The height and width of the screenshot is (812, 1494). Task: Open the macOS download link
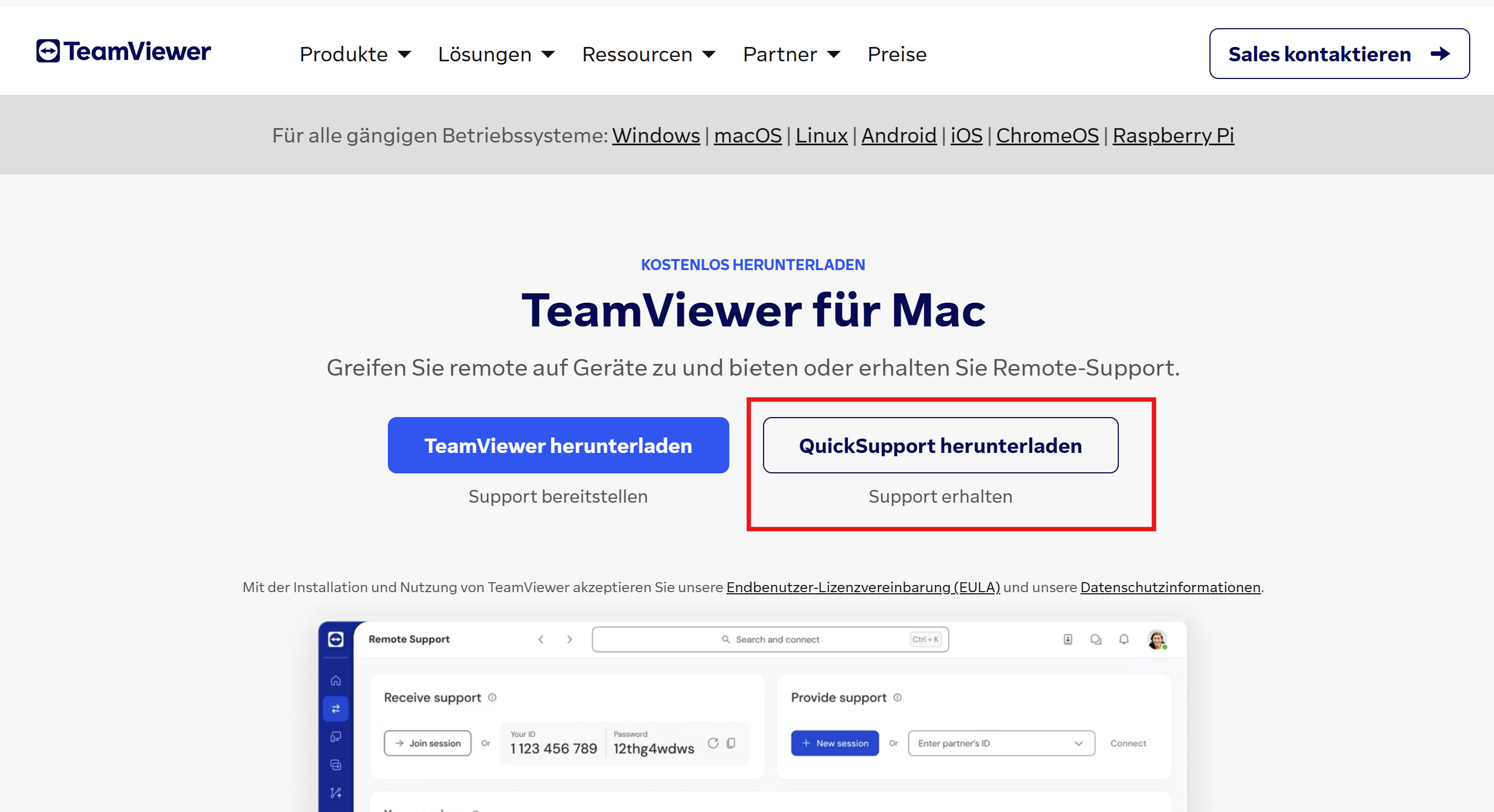coord(748,136)
